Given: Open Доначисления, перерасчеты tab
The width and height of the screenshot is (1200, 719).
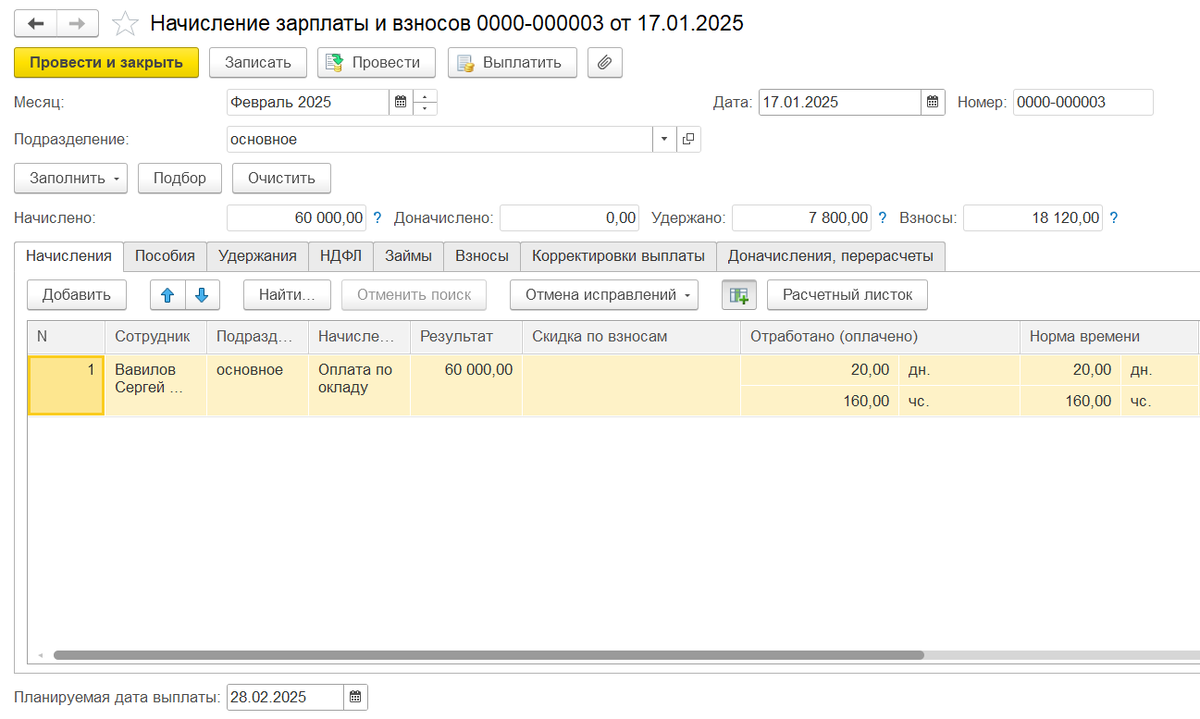Looking at the screenshot, I should [x=831, y=256].
